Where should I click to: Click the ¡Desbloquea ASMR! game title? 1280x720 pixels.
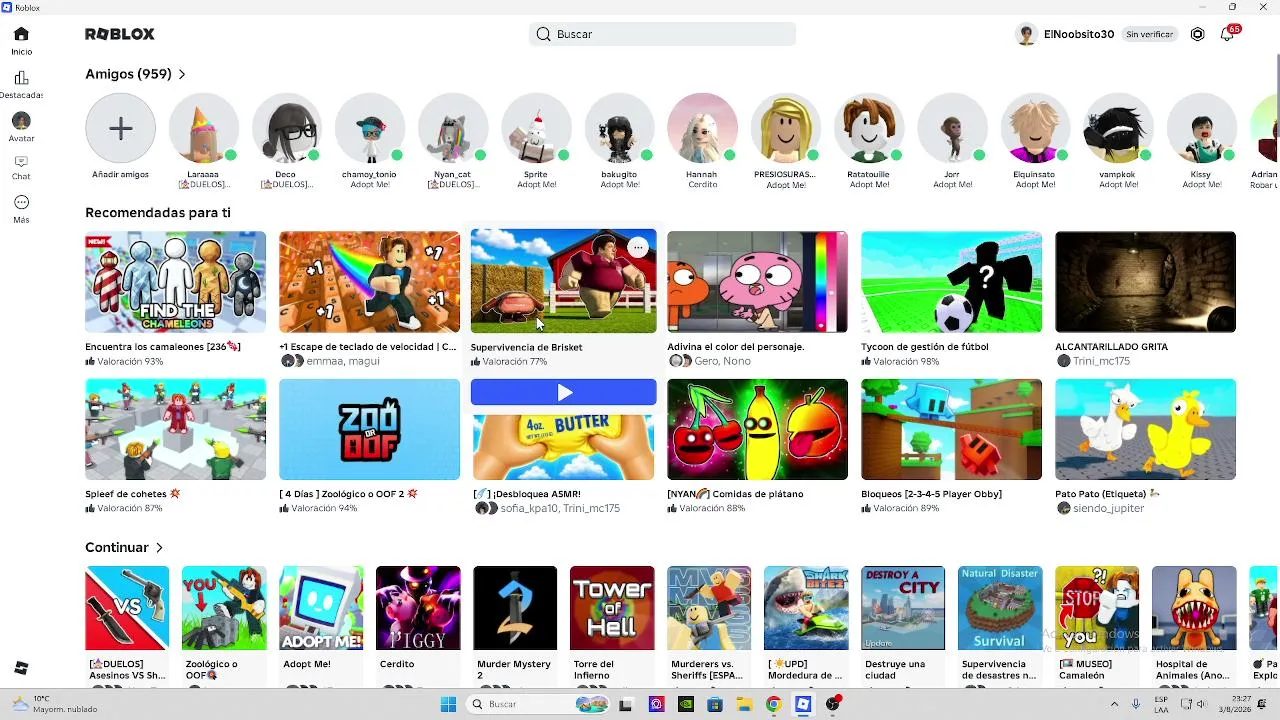tap(526, 494)
